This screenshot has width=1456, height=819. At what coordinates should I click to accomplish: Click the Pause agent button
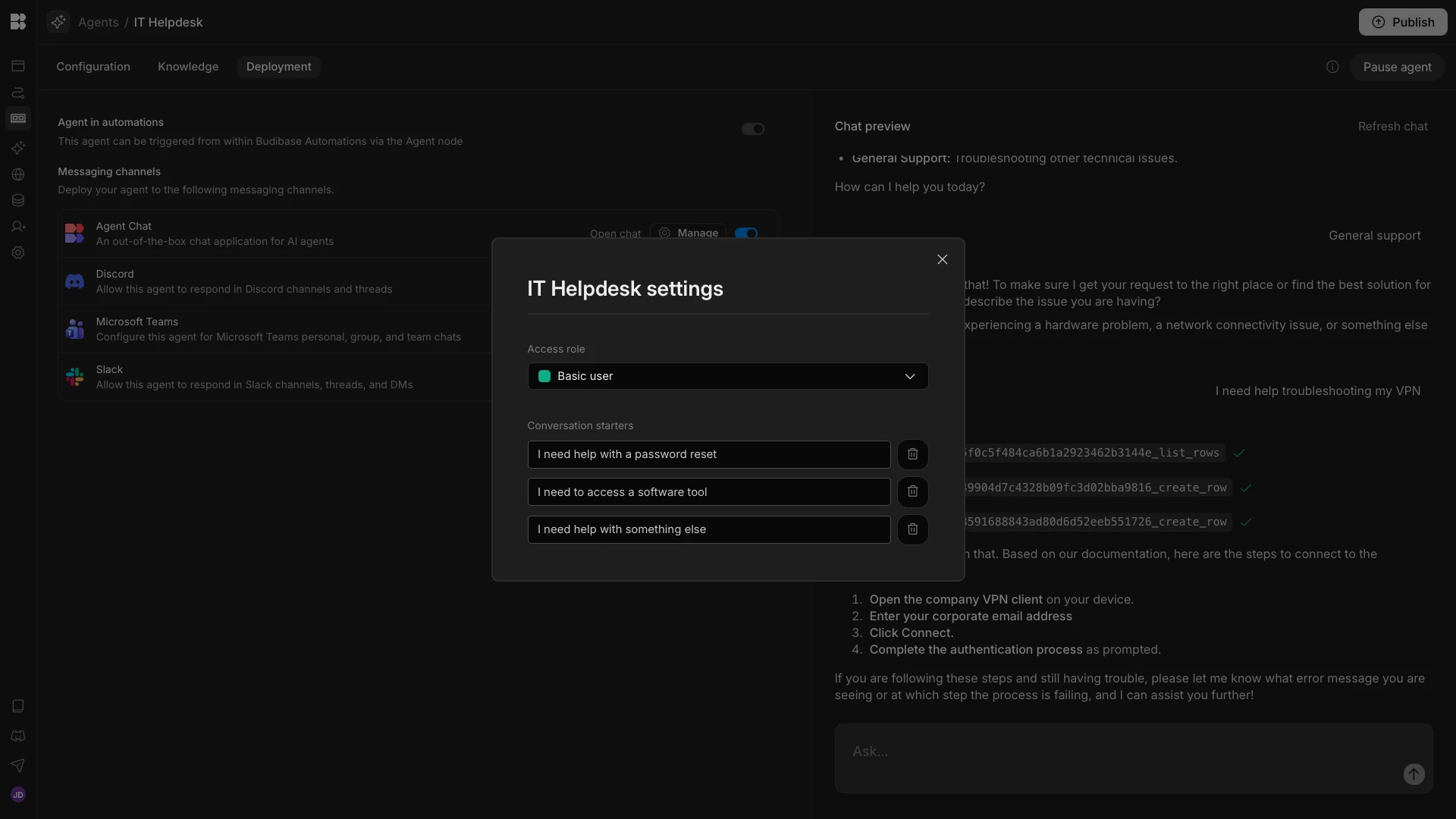point(1397,67)
